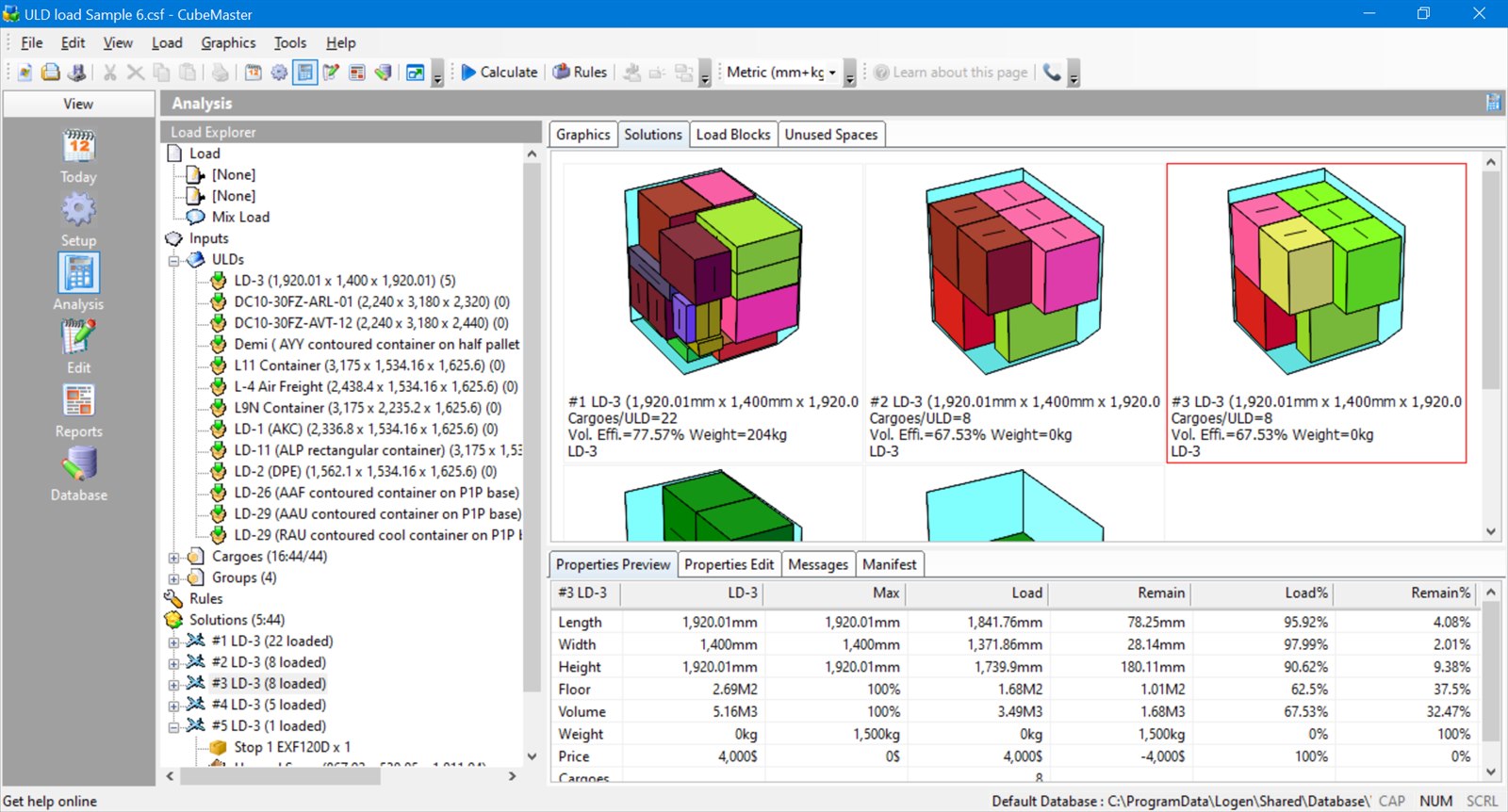Open the toolbar overflow arrow next to Metric dropdown
Viewport: 1508px width, 812px height.
tap(849, 74)
